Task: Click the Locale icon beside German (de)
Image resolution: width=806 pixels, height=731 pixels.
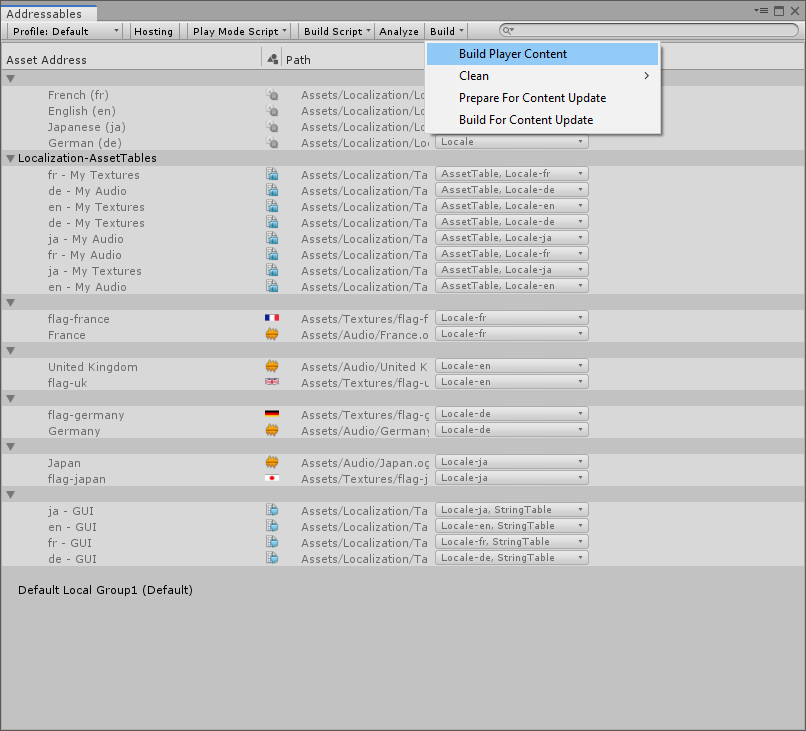Action: [272, 143]
